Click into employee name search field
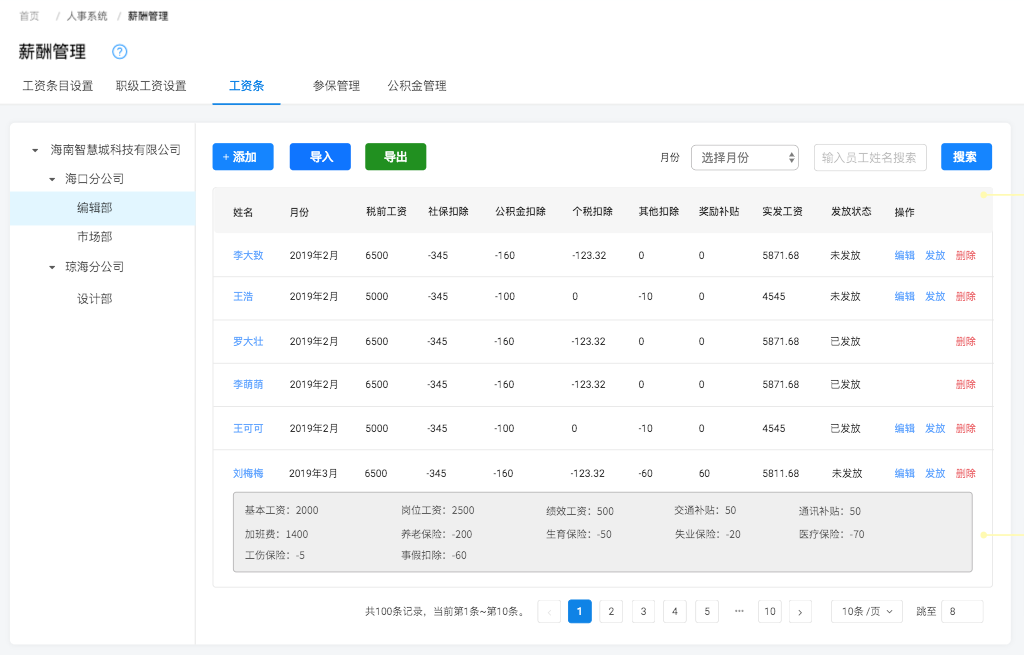The image size is (1024, 655). [870, 157]
